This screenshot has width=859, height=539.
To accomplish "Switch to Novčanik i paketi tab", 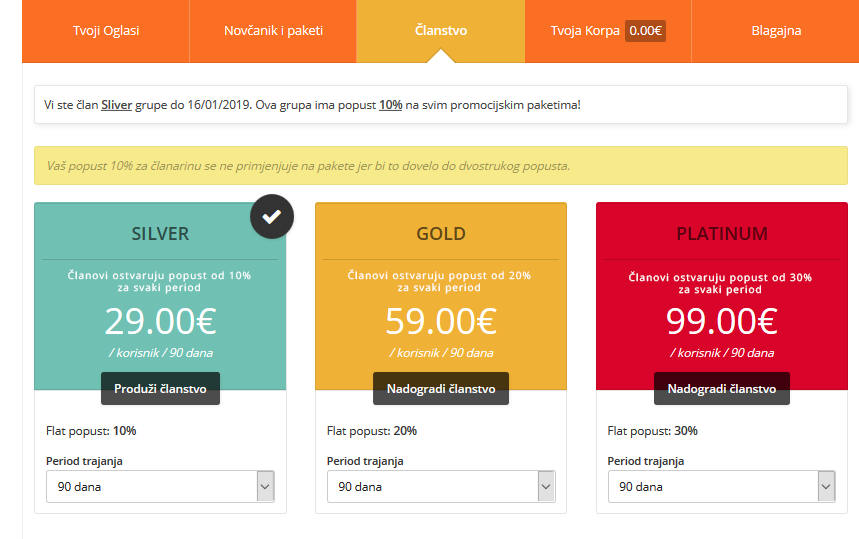I will click(x=273, y=31).
